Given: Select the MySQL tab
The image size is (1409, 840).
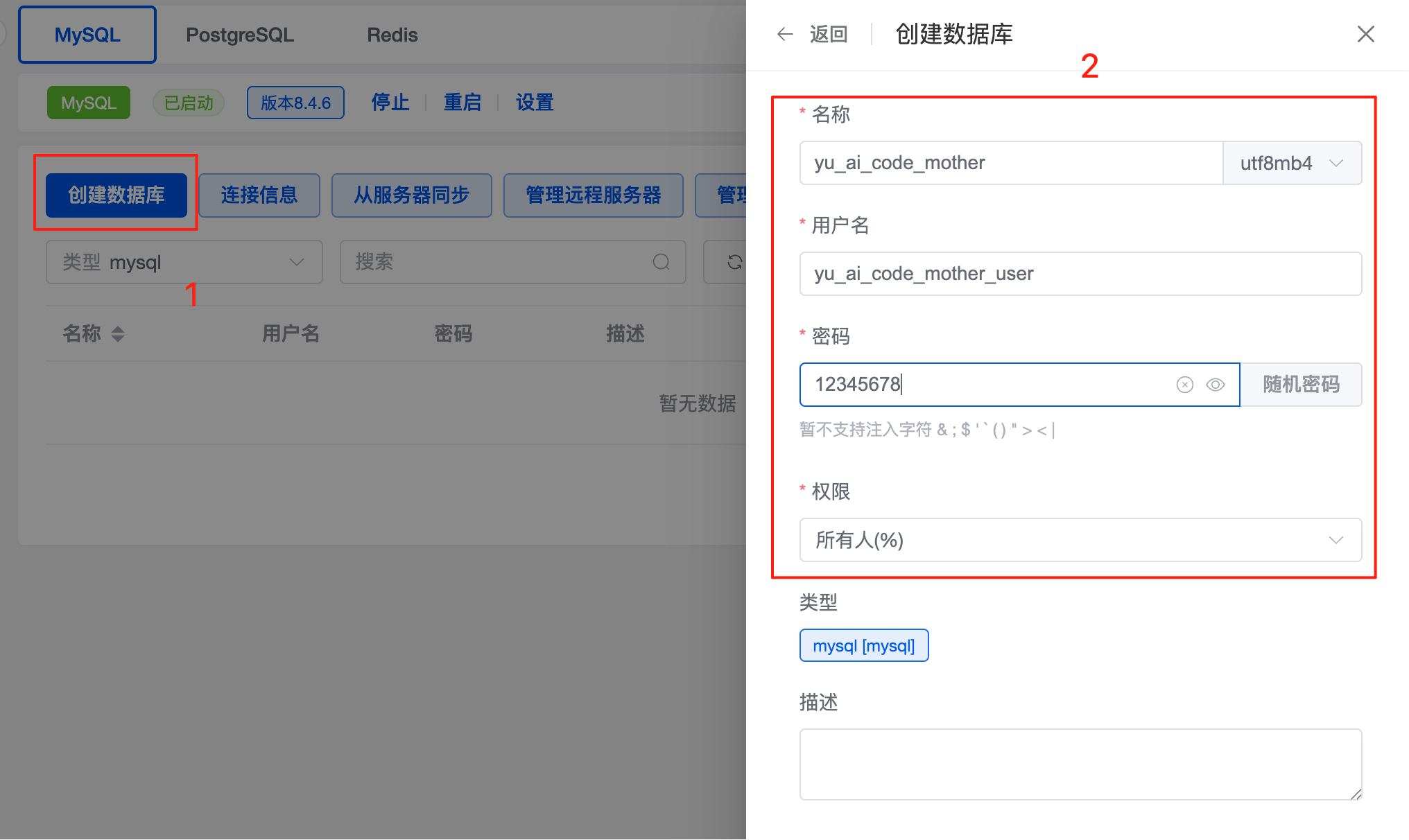Looking at the screenshot, I should coord(87,35).
